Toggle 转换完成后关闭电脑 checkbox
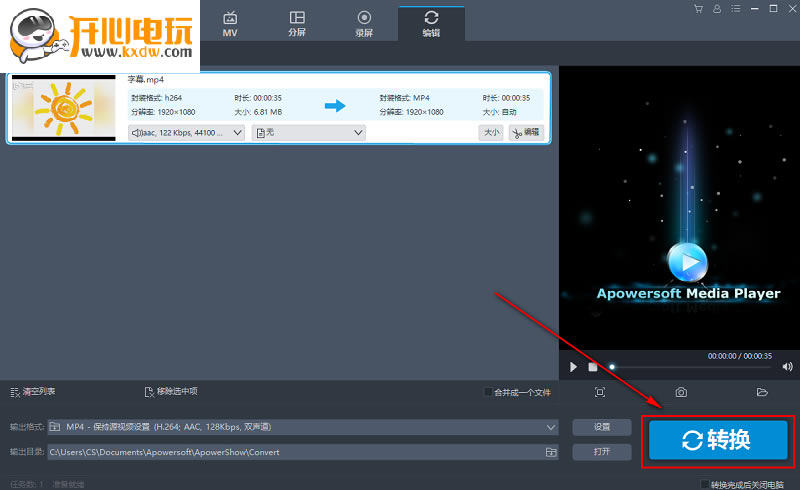 tap(704, 484)
